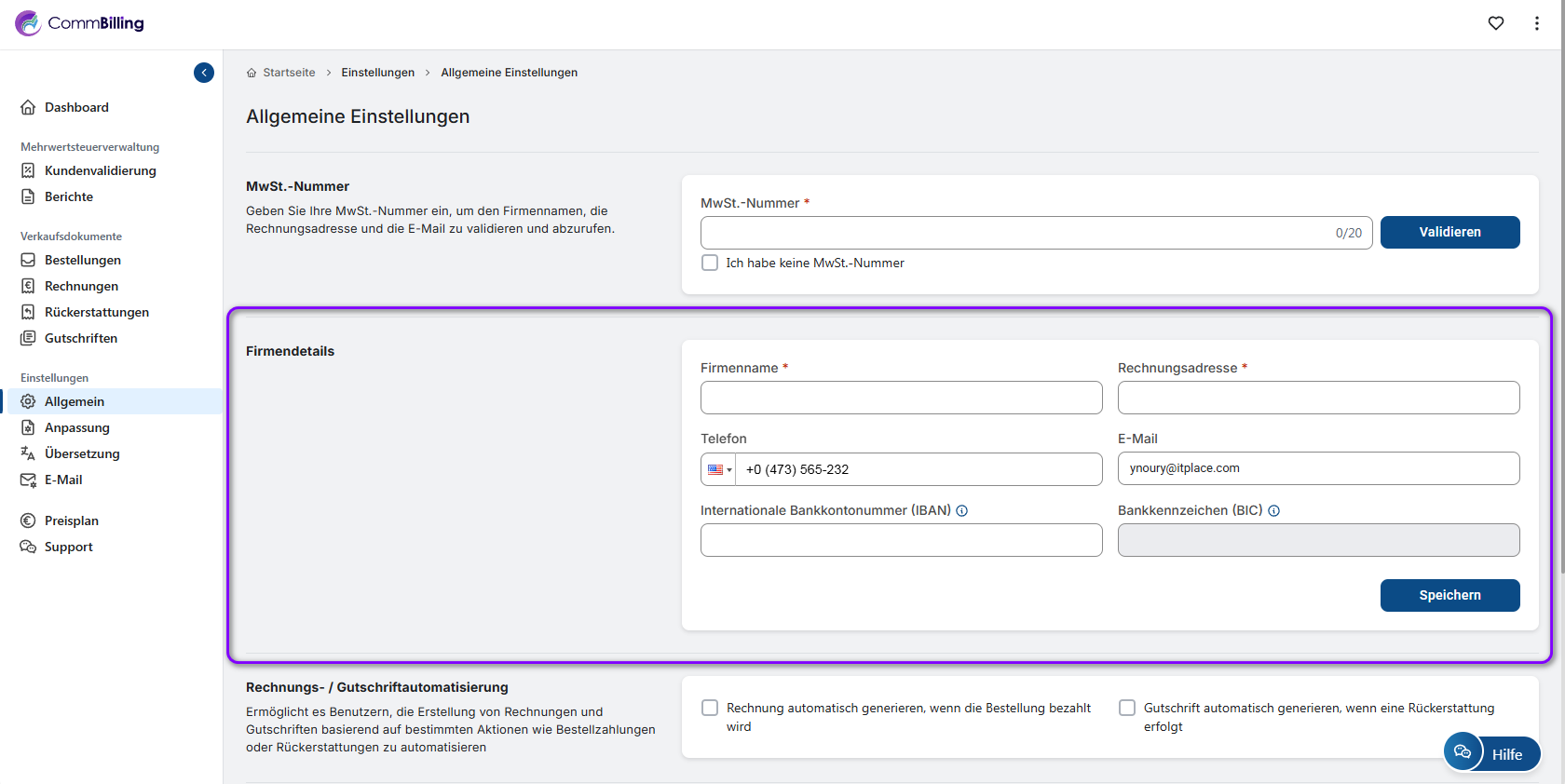Enable automatic Rechnung generation checkbox

pyautogui.click(x=710, y=708)
